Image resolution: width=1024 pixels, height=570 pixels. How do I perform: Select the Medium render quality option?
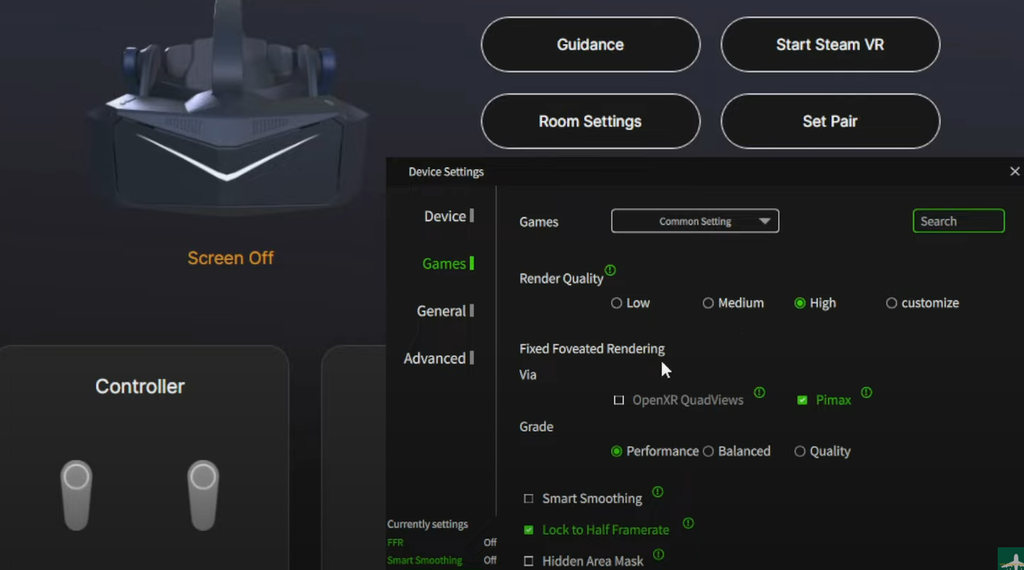point(708,303)
